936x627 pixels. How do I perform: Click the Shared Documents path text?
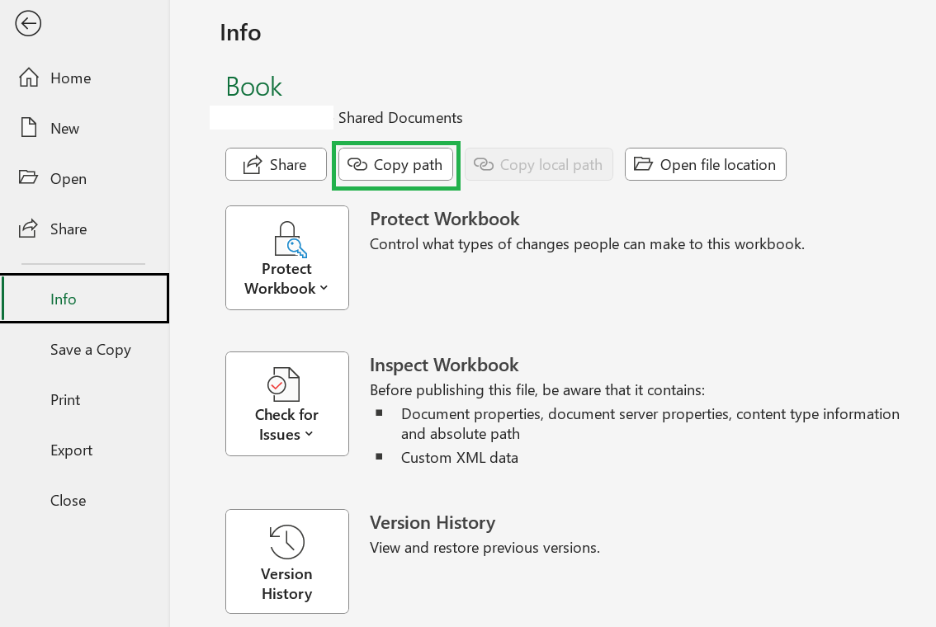400,118
